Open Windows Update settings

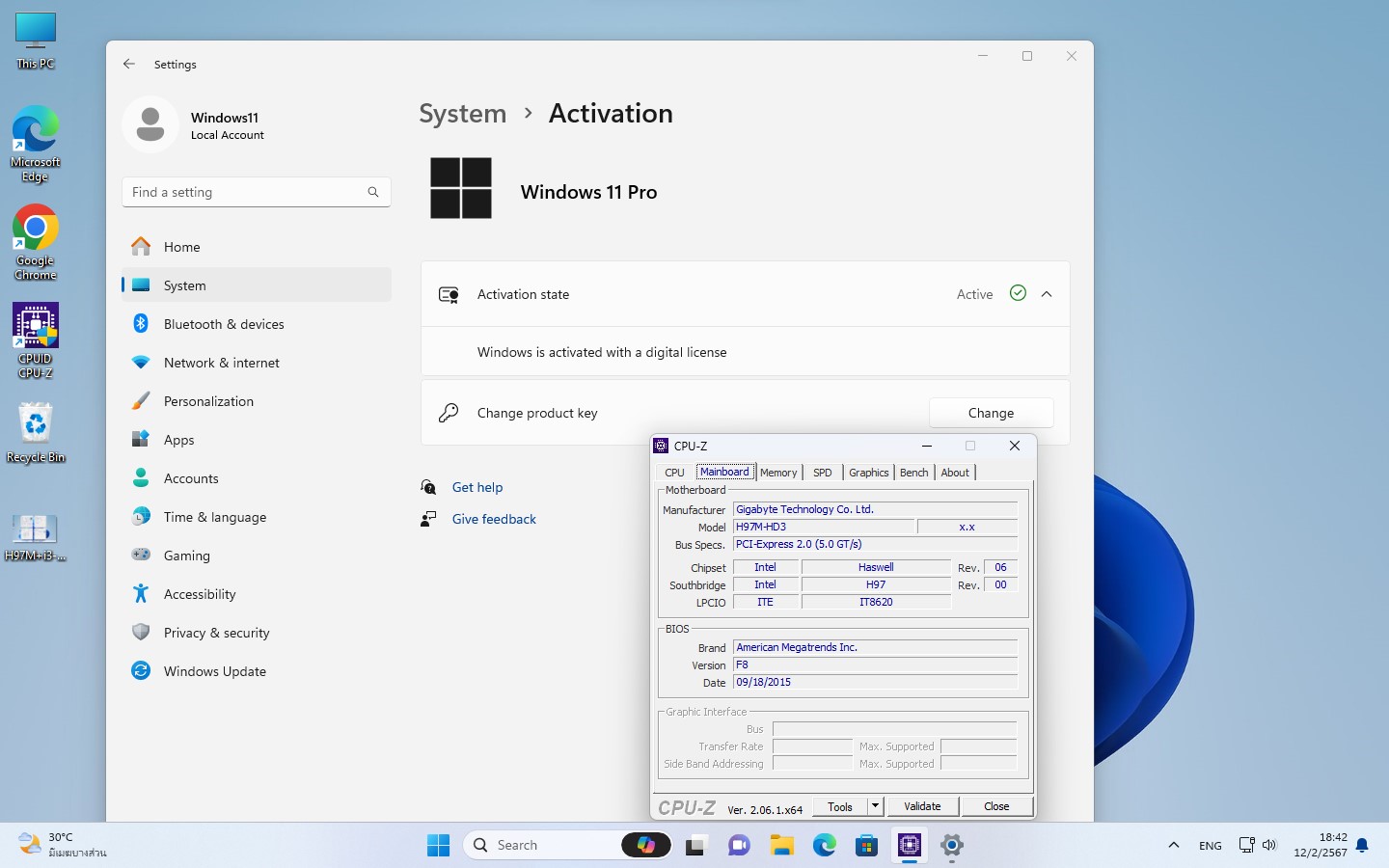tap(257, 671)
